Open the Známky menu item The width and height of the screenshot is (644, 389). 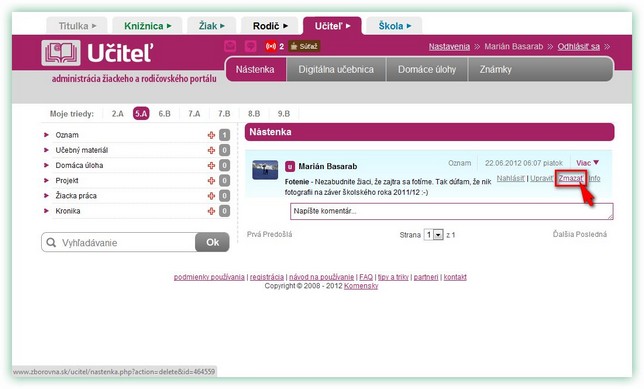[495, 69]
